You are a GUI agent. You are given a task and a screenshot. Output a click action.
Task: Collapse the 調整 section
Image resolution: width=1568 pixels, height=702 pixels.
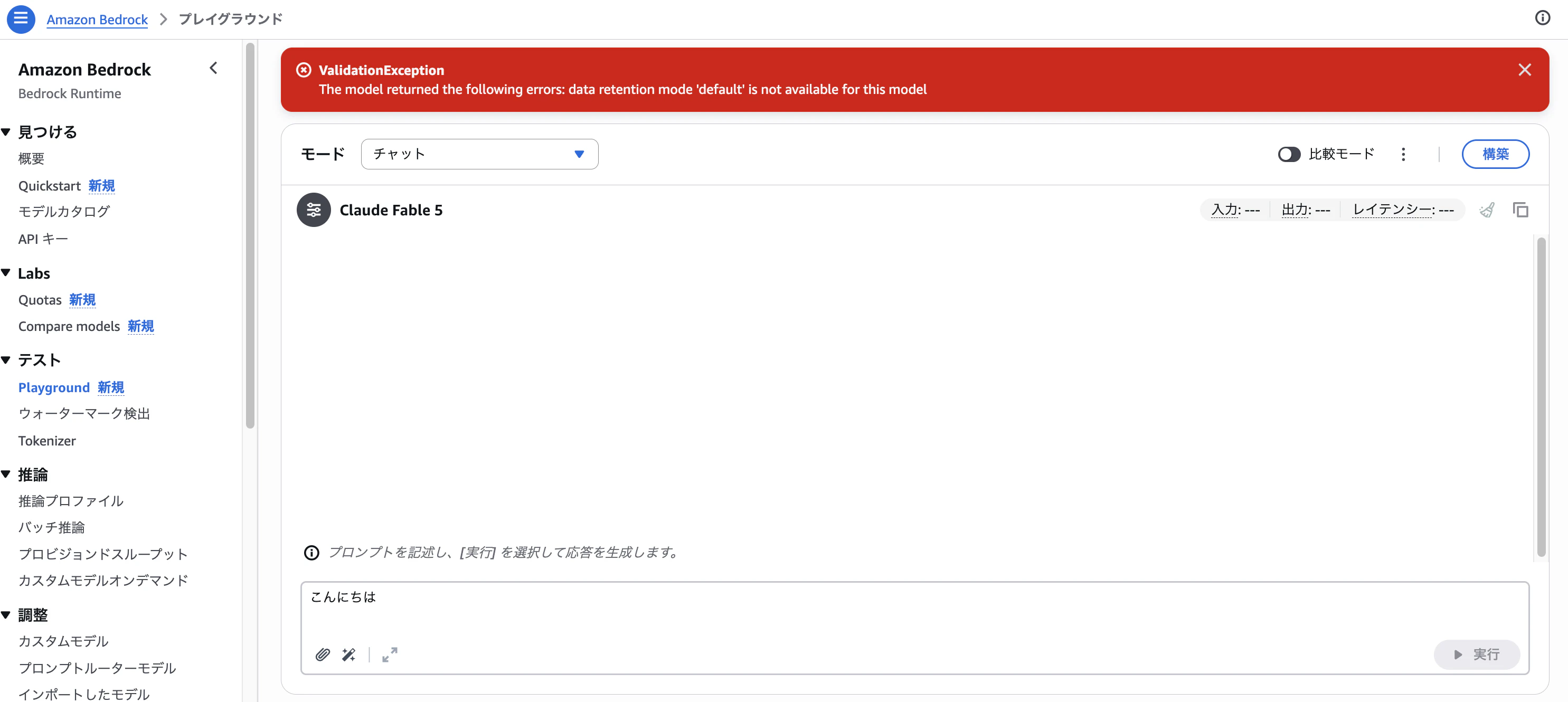6,615
